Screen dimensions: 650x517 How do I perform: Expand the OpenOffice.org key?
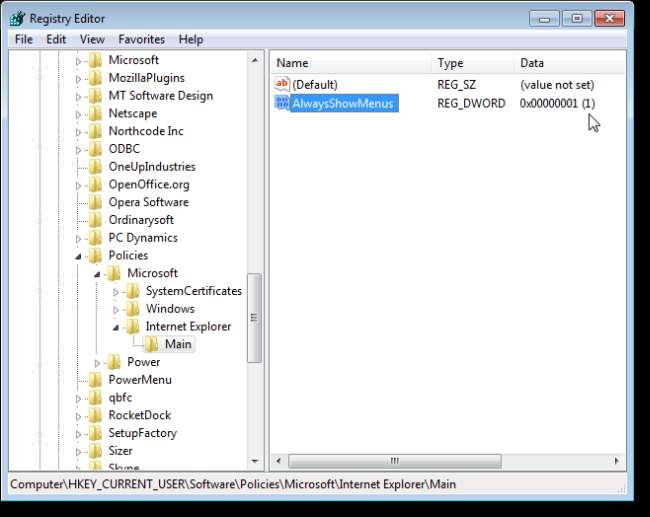point(78,185)
